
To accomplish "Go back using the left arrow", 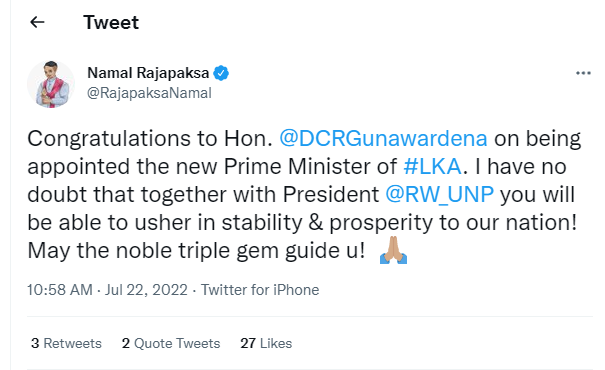I will (37, 22).
